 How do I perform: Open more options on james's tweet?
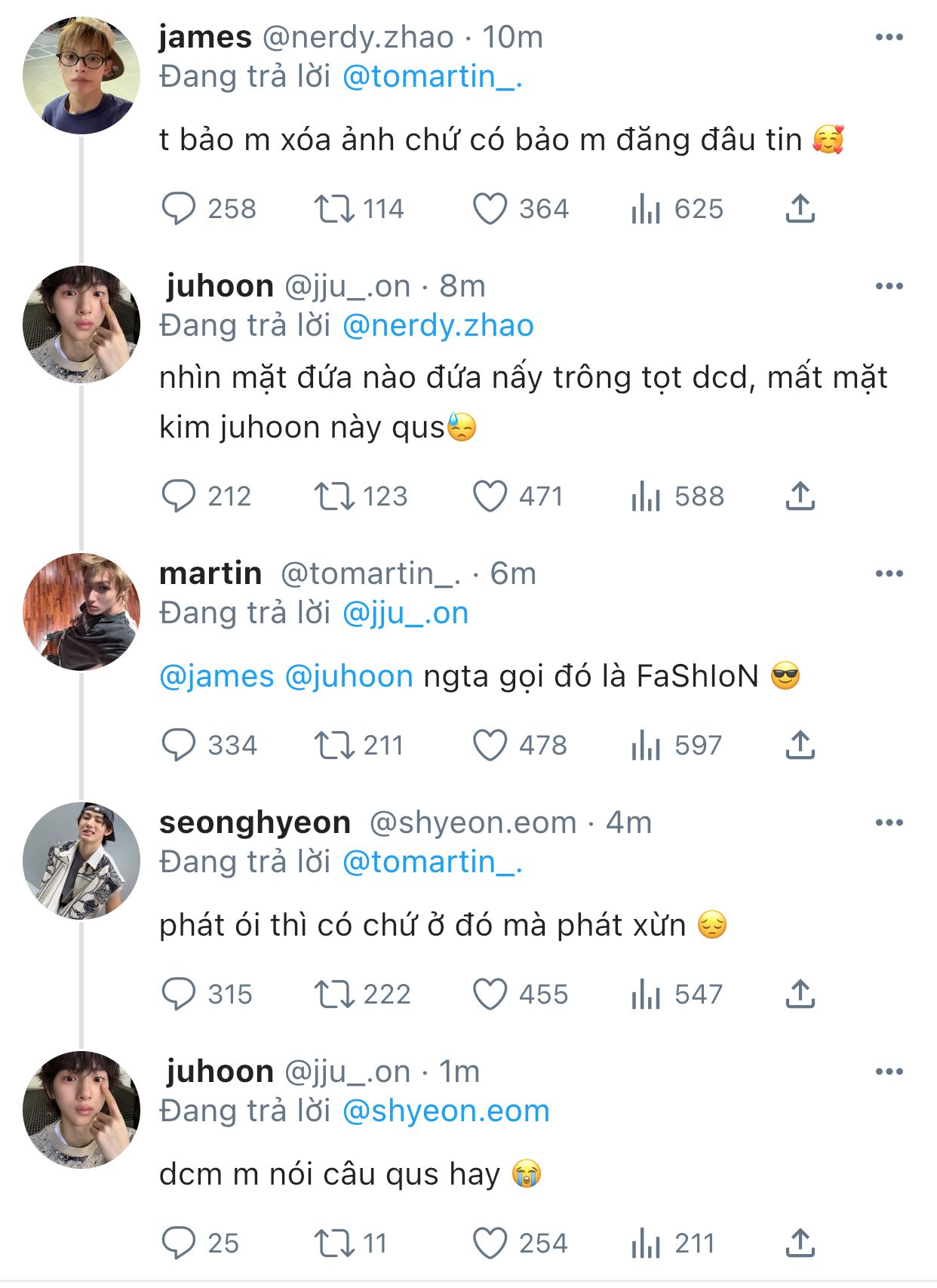[889, 37]
